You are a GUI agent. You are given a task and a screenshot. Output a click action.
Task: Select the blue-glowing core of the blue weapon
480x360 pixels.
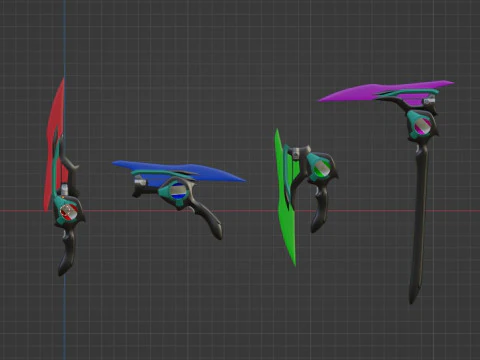click(178, 191)
